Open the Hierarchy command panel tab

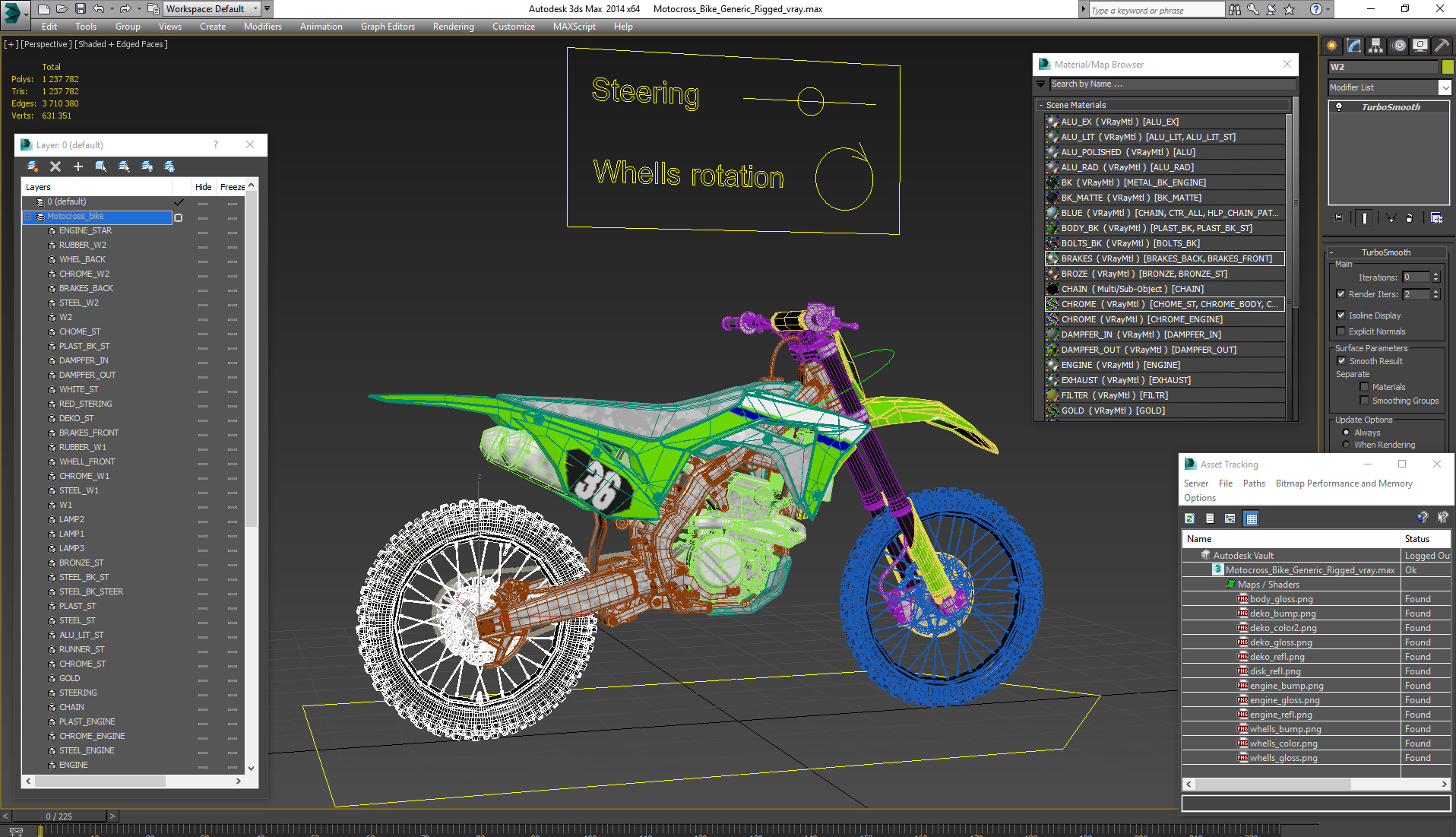[1376, 46]
